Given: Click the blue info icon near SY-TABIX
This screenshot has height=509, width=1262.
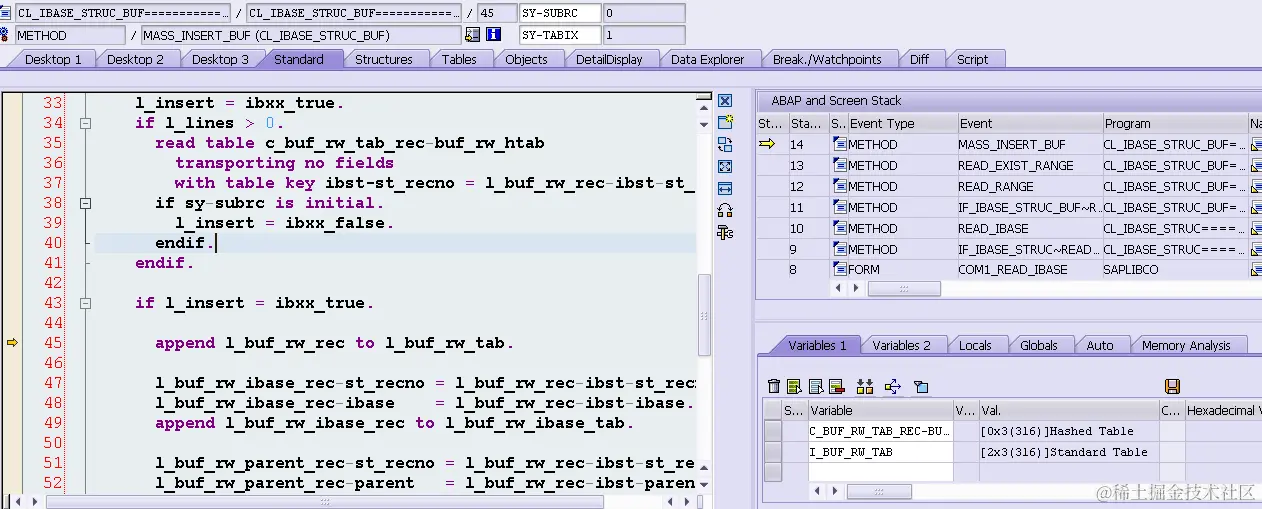Looking at the screenshot, I should (x=493, y=35).
